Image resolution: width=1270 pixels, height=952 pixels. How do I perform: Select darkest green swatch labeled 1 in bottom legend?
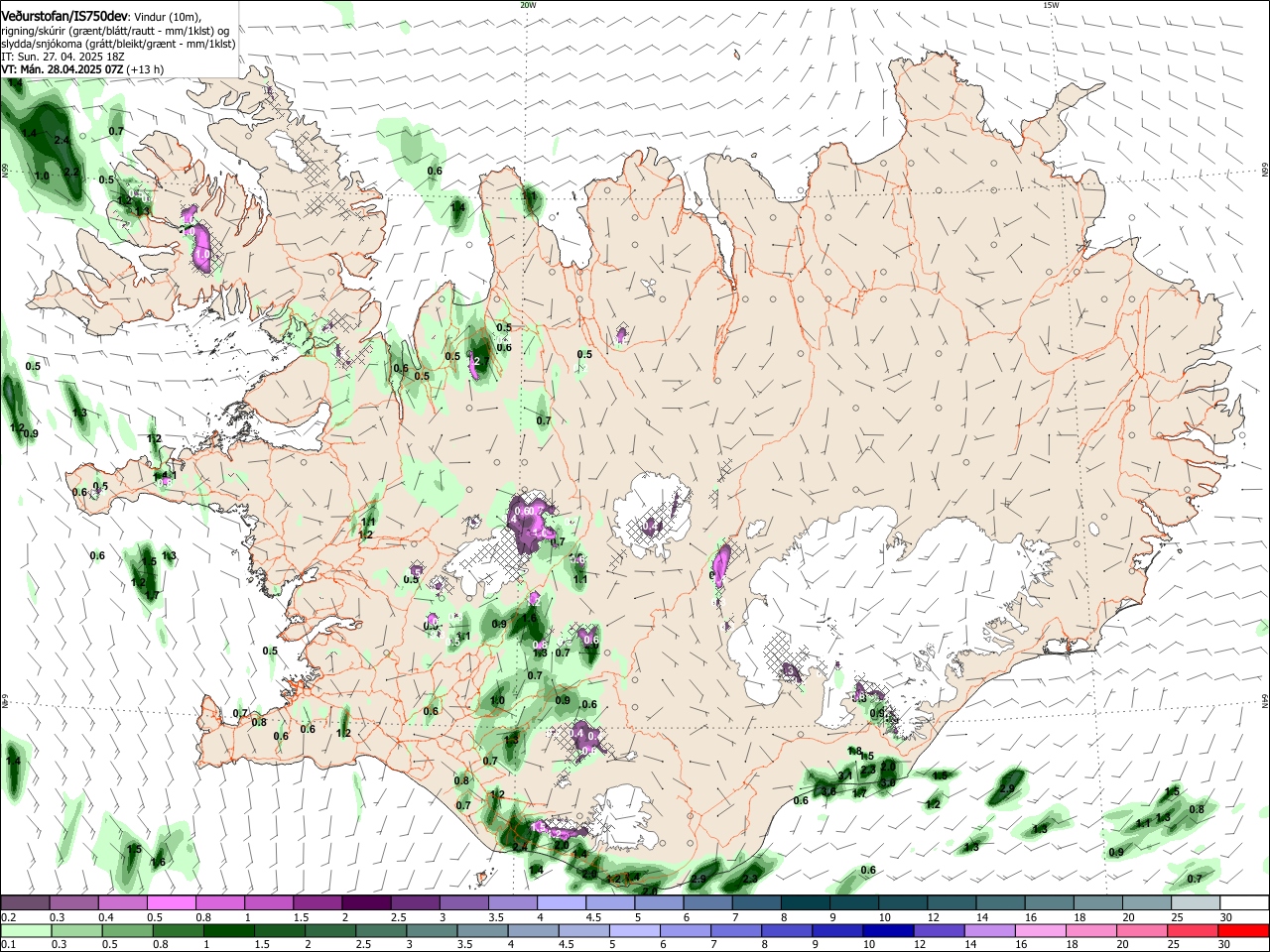tap(228, 930)
